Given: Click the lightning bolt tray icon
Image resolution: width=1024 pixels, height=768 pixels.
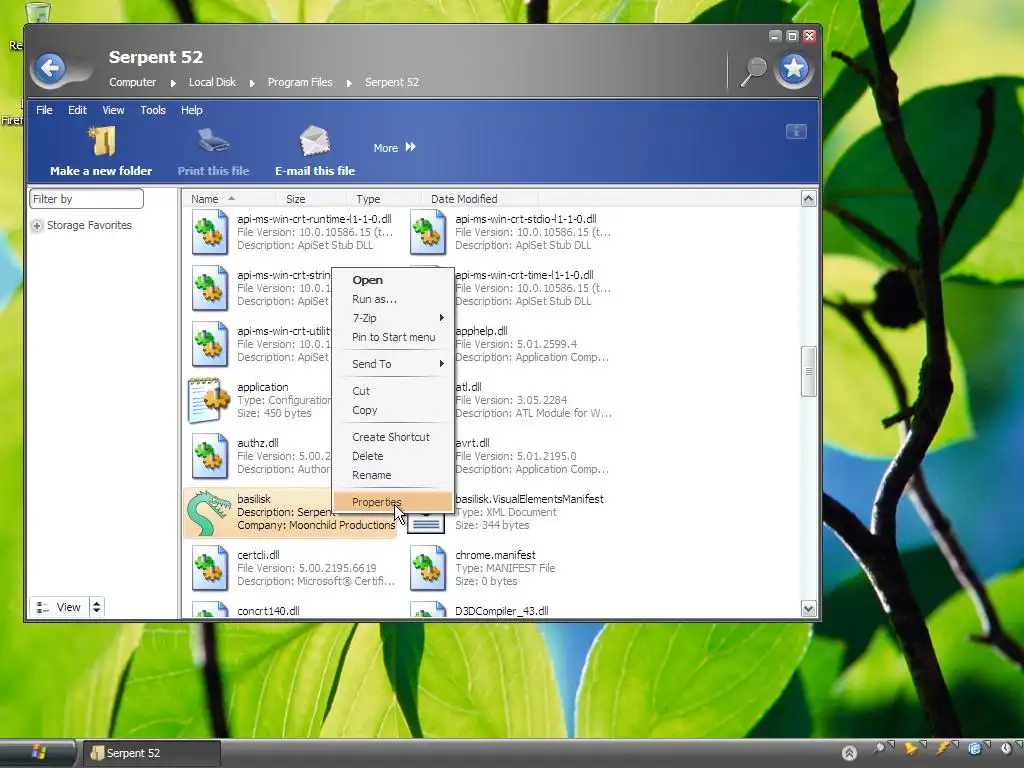Looking at the screenshot, I should point(944,748).
